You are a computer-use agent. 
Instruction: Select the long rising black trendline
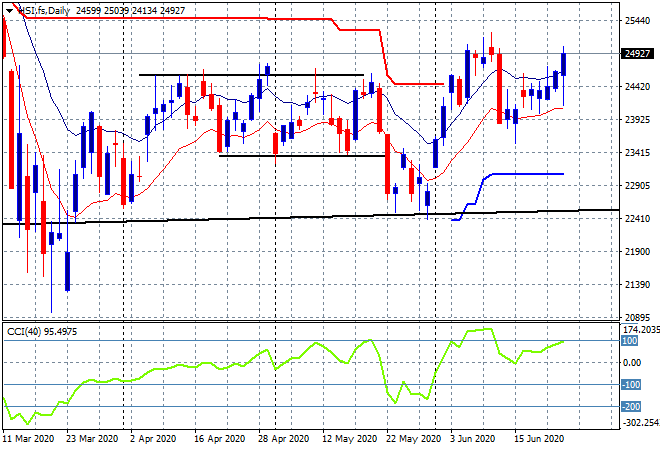click(x=311, y=217)
